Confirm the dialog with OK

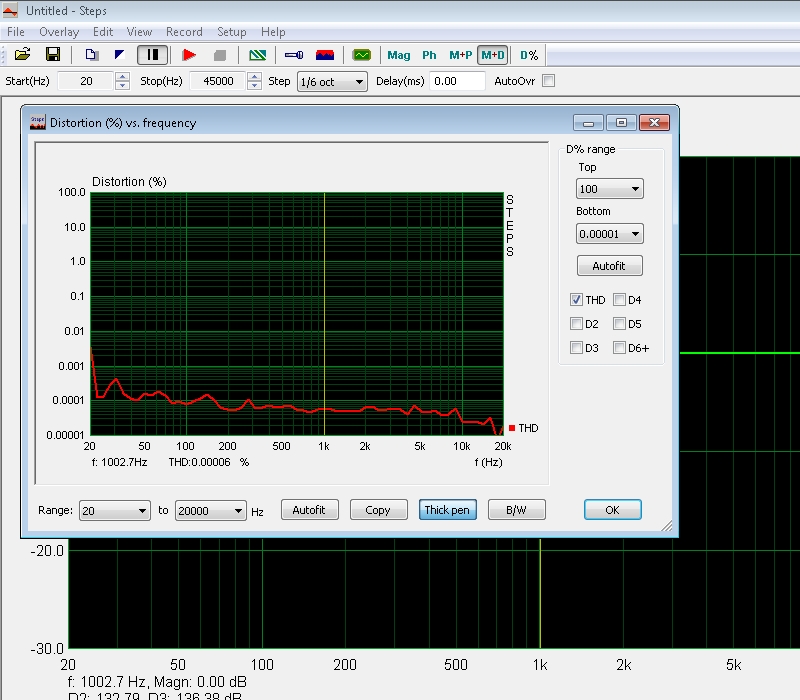tap(612, 510)
